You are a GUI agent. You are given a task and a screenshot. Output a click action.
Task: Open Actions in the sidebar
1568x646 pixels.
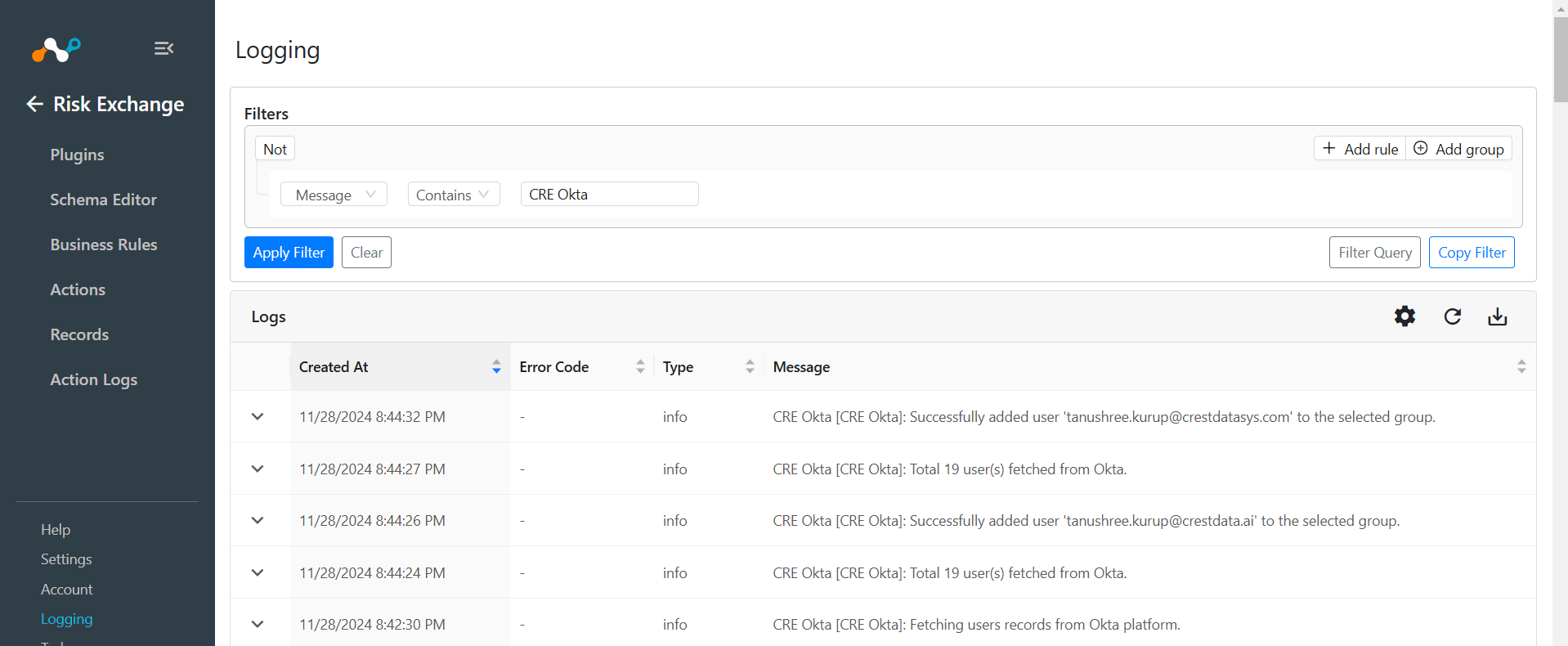tap(78, 289)
